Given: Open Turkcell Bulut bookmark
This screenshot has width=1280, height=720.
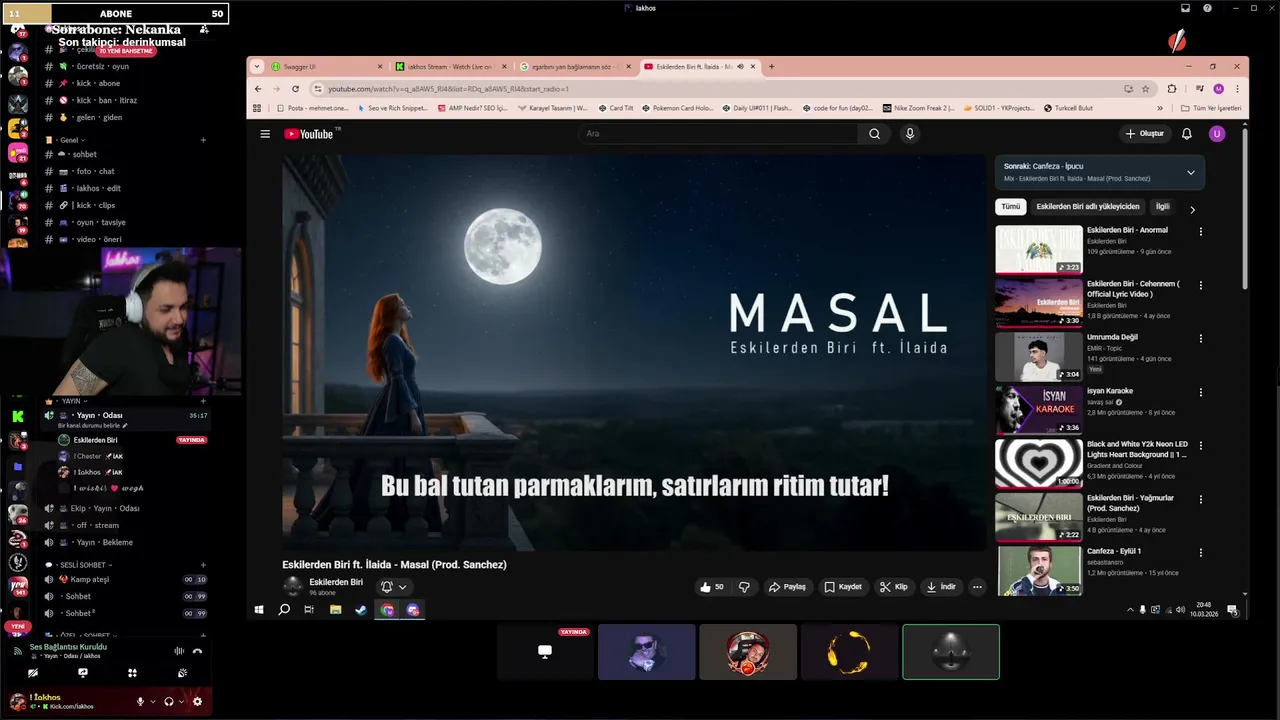Looking at the screenshot, I should click(x=1068, y=108).
